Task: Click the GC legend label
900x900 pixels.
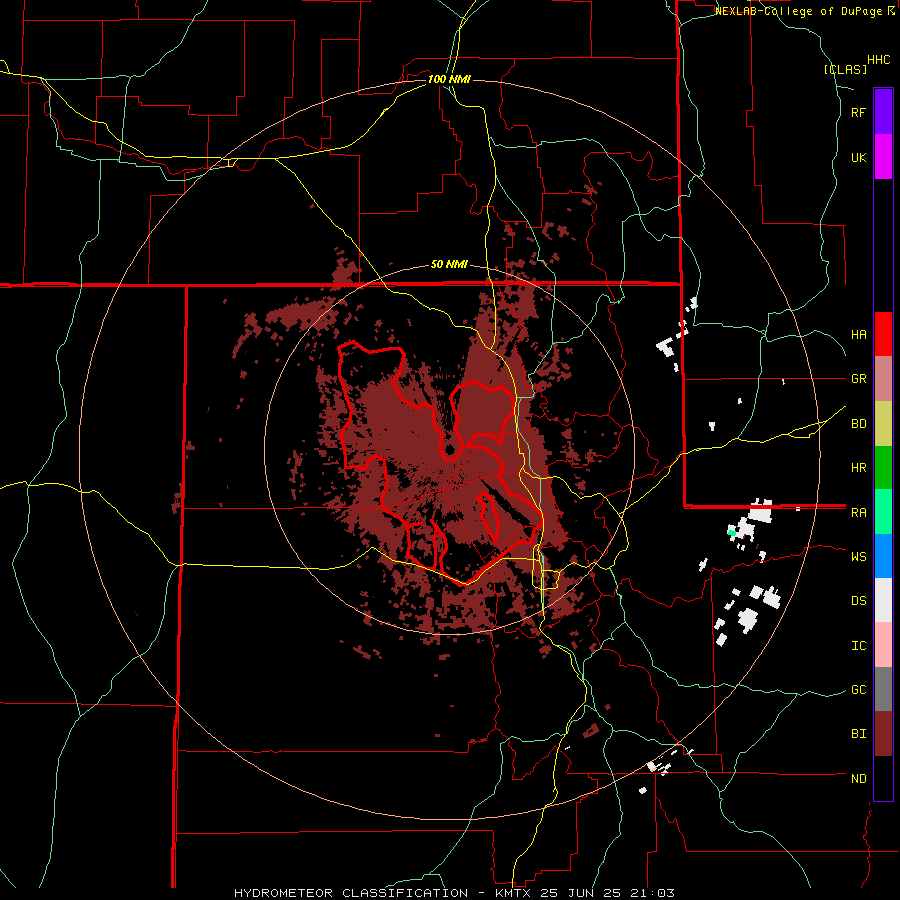Action: [858, 690]
